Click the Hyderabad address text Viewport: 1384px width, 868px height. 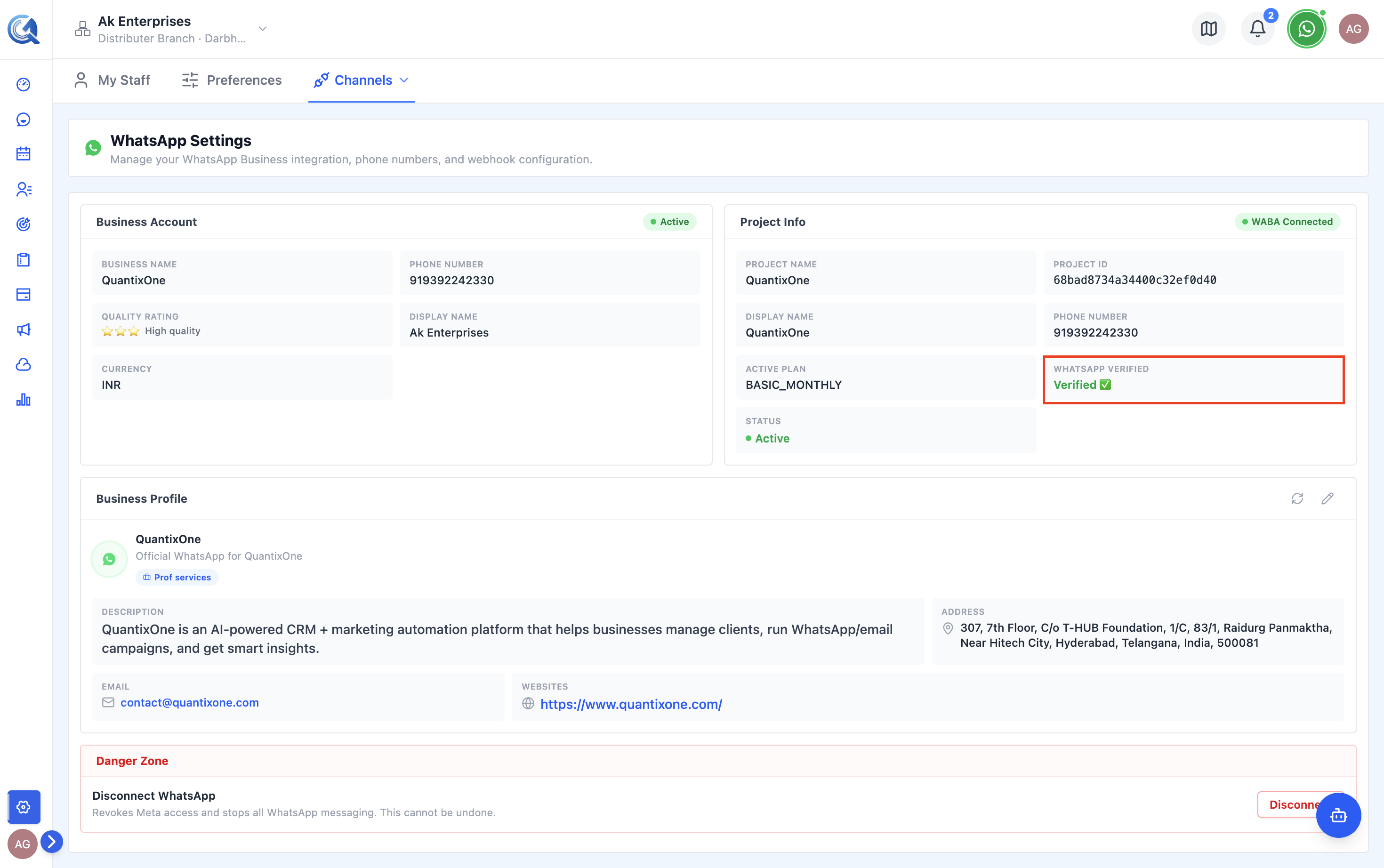pyautogui.click(x=1146, y=635)
